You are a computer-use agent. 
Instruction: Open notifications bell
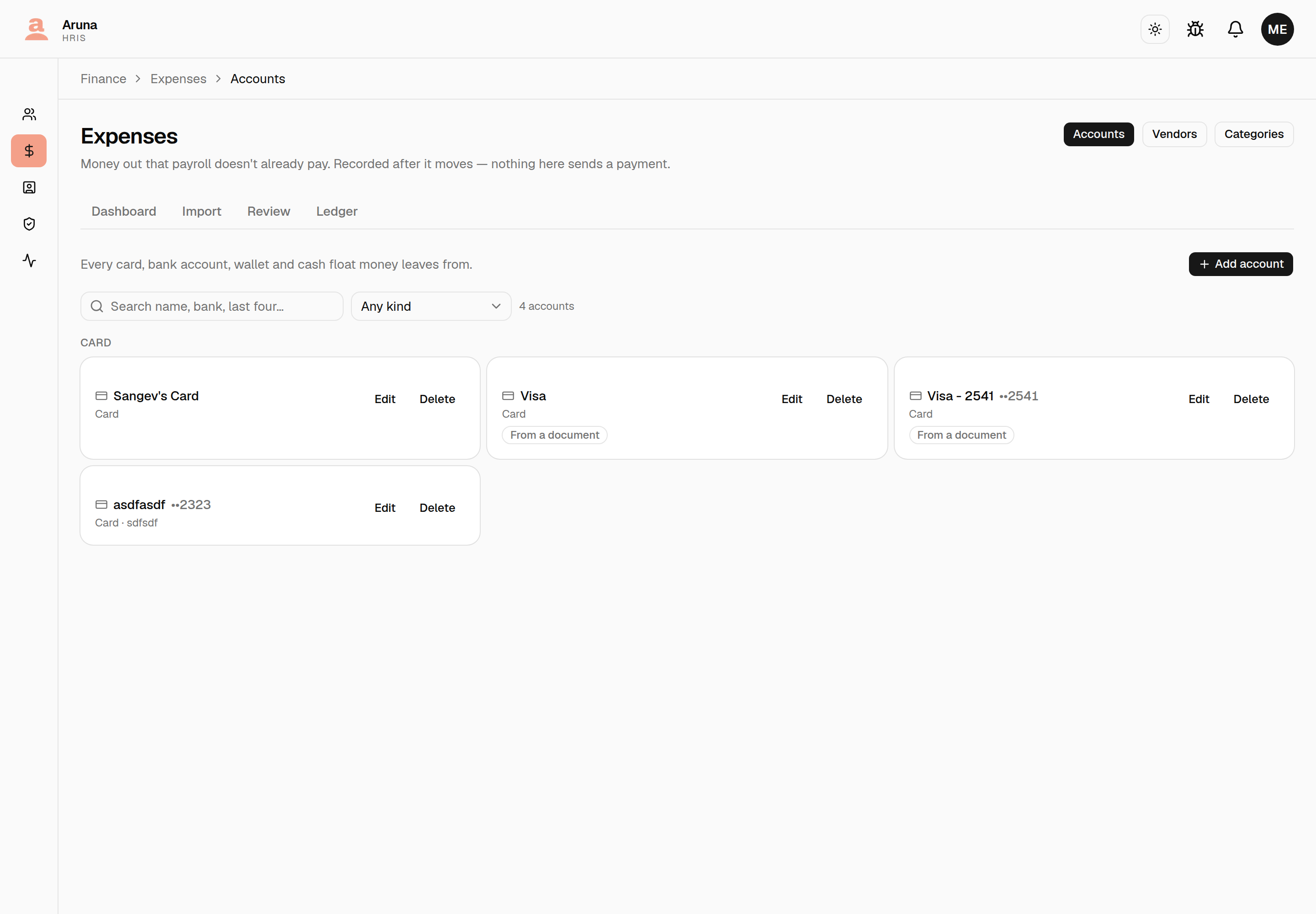pyautogui.click(x=1235, y=29)
